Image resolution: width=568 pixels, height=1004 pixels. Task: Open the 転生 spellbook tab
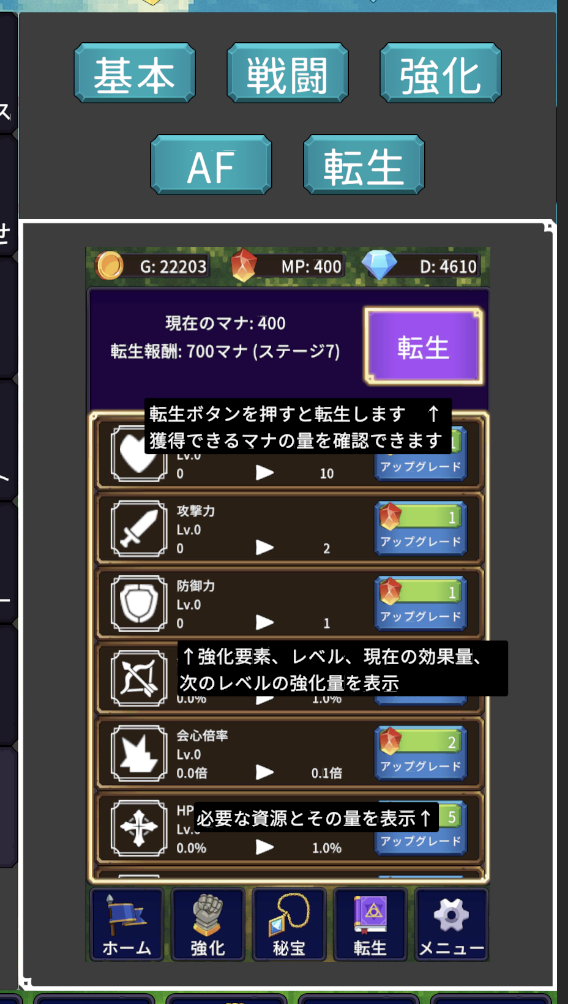point(370,924)
